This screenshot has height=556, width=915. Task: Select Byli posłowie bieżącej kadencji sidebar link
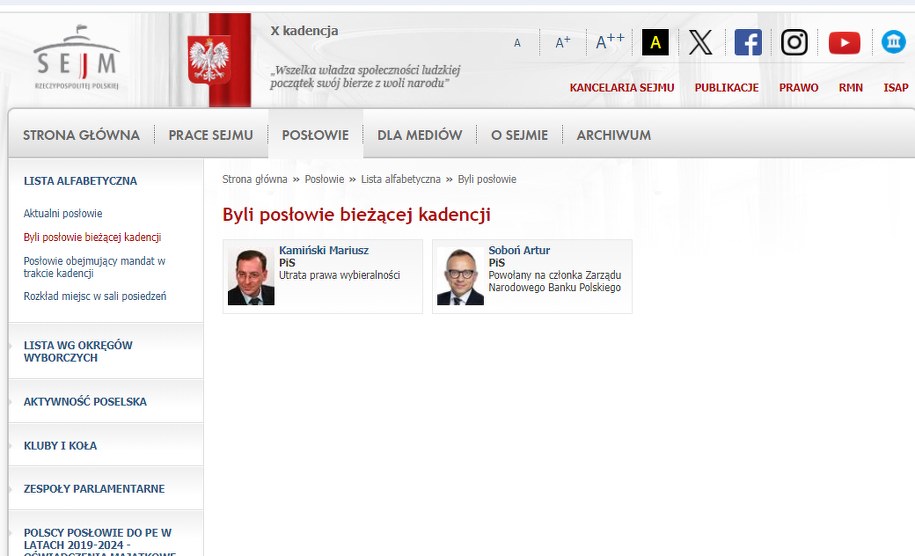tap(92, 237)
